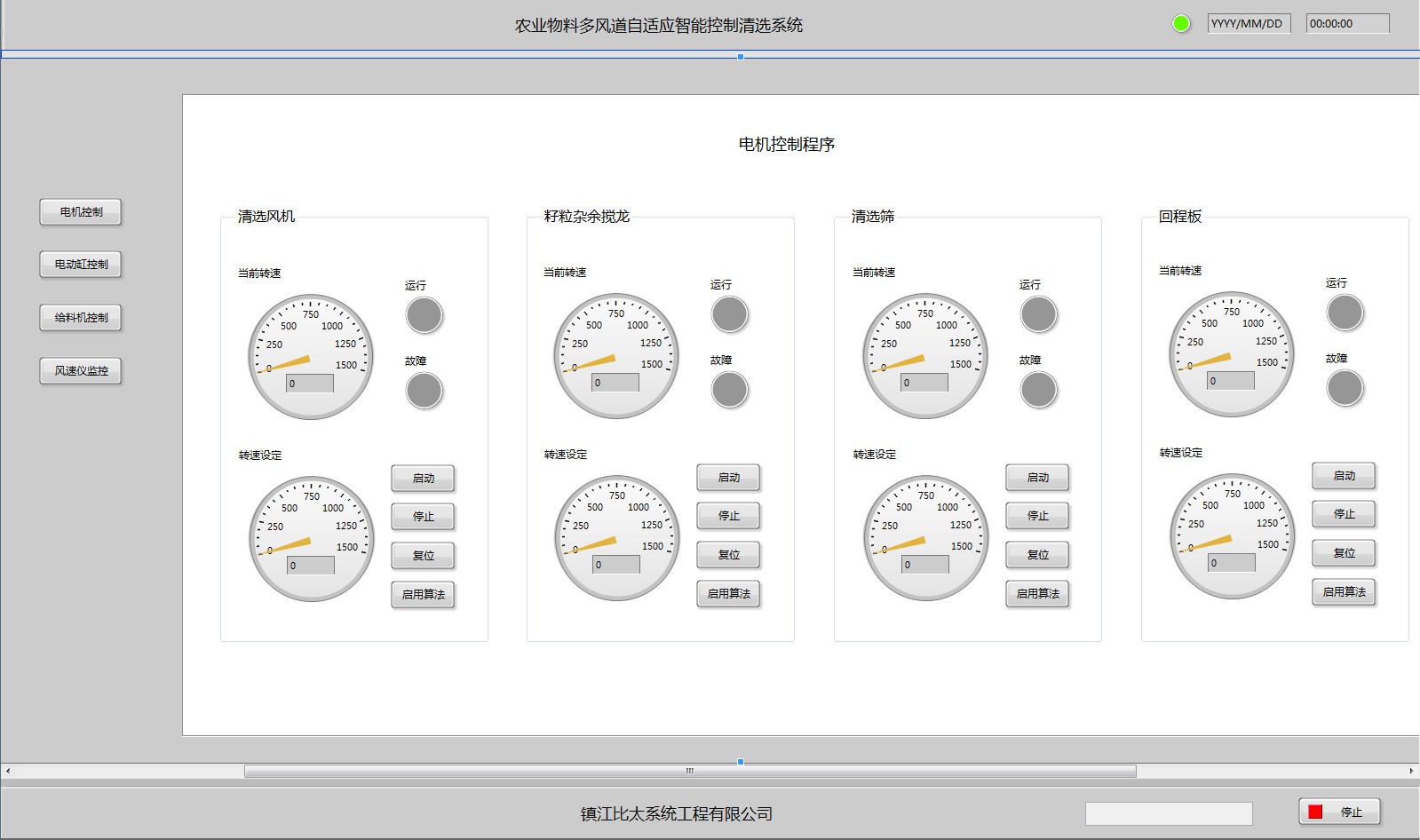
Task: Click the 籽粒杂余搅龙 转速设定 numeric value box
Action: pyautogui.click(x=616, y=565)
